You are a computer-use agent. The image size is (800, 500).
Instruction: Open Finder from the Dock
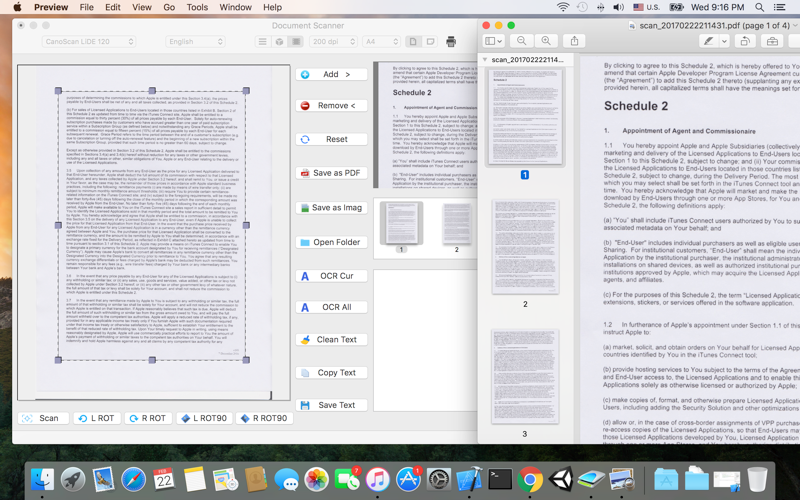[42, 480]
